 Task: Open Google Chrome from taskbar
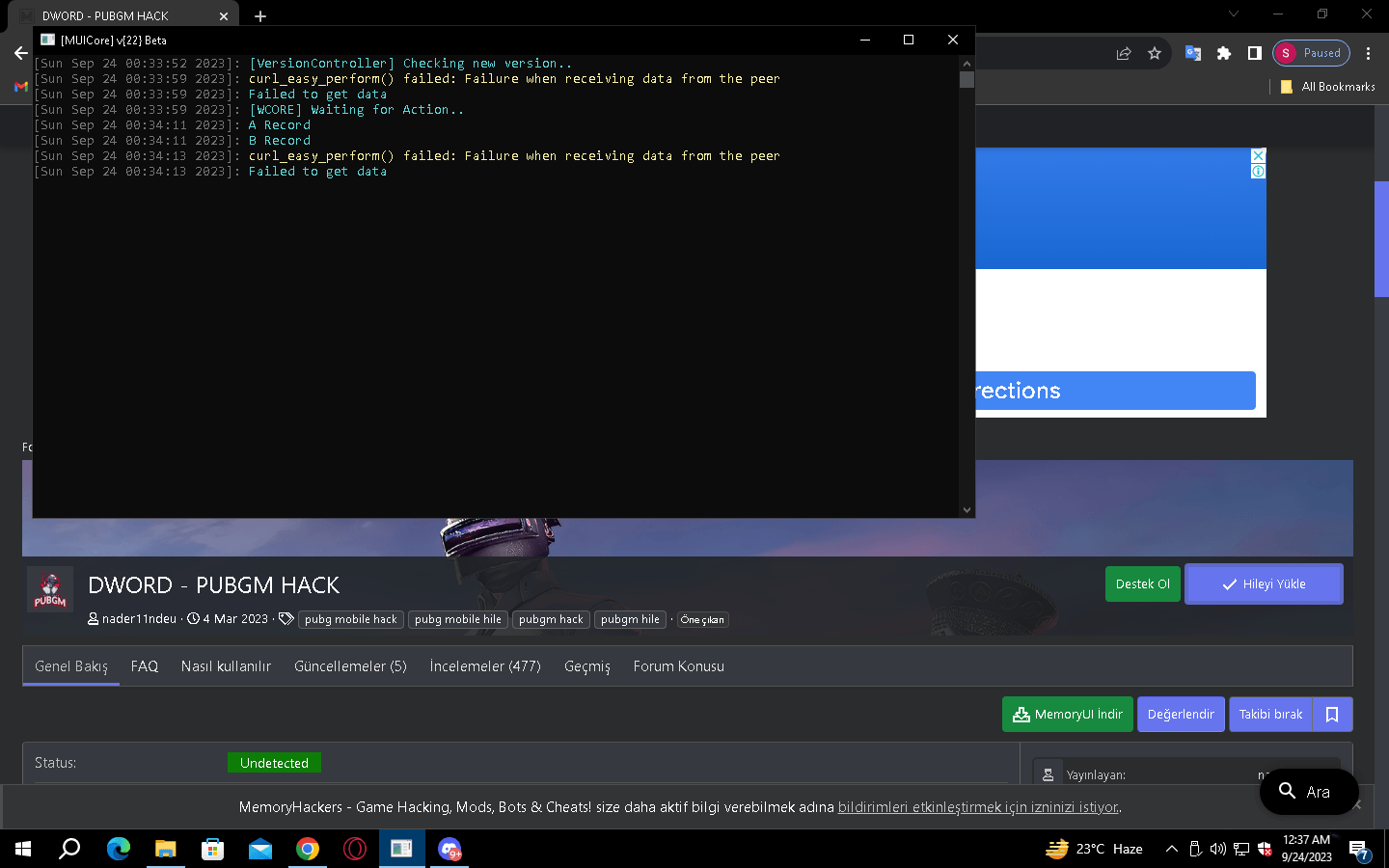click(x=308, y=849)
